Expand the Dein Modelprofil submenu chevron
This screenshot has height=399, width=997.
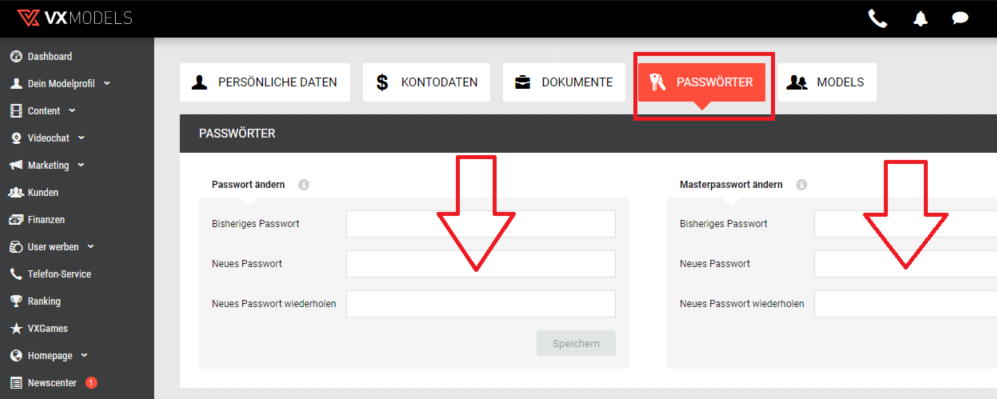[106, 83]
